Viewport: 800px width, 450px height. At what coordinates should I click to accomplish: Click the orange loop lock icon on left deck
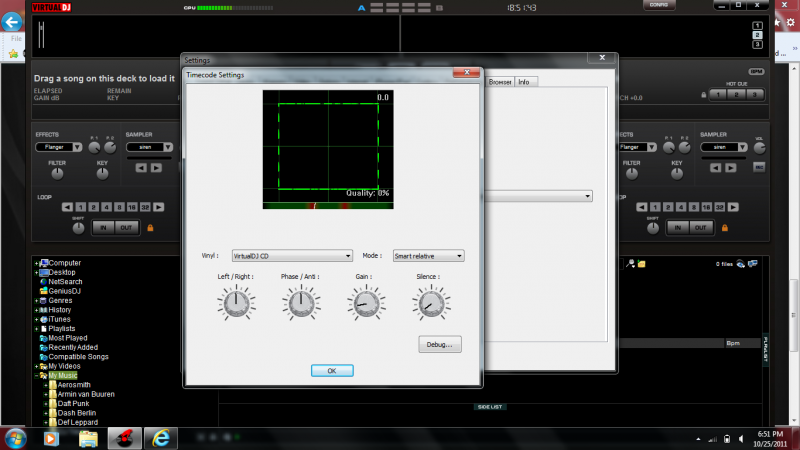point(150,228)
